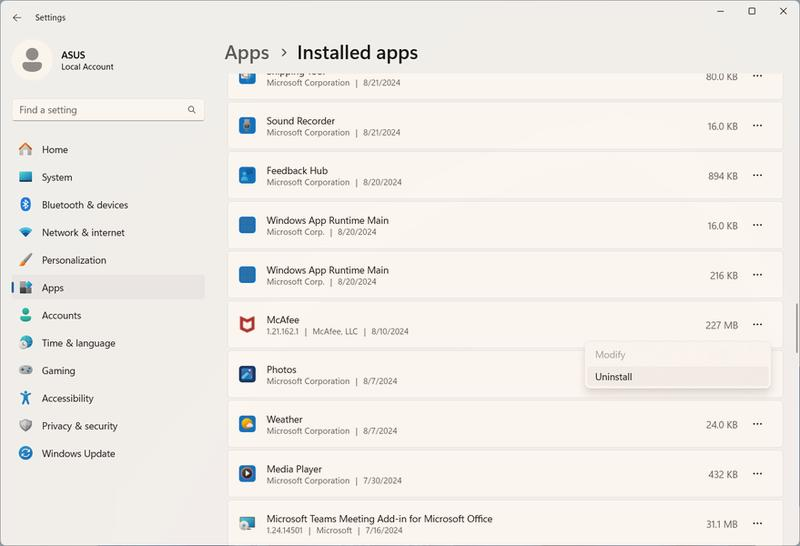The height and width of the screenshot is (546, 800).
Task: Click the first Windows App Runtime Main icon (16.0 KB)
Action: coord(247,225)
